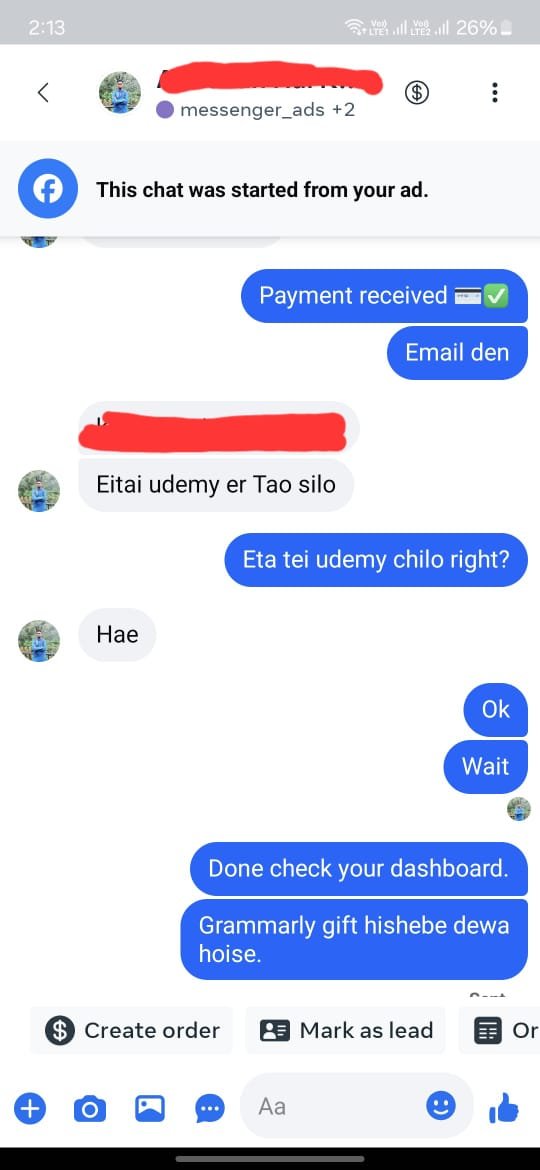Open the photo gallery icon
540x1170 pixels.
pos(150,1108)
